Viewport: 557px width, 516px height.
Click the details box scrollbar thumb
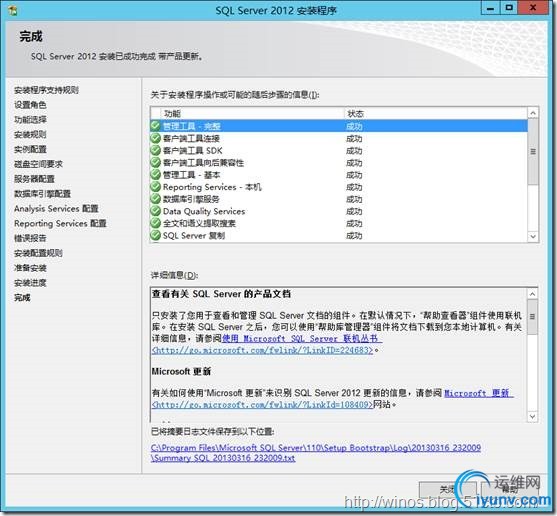tap(532, 316)
